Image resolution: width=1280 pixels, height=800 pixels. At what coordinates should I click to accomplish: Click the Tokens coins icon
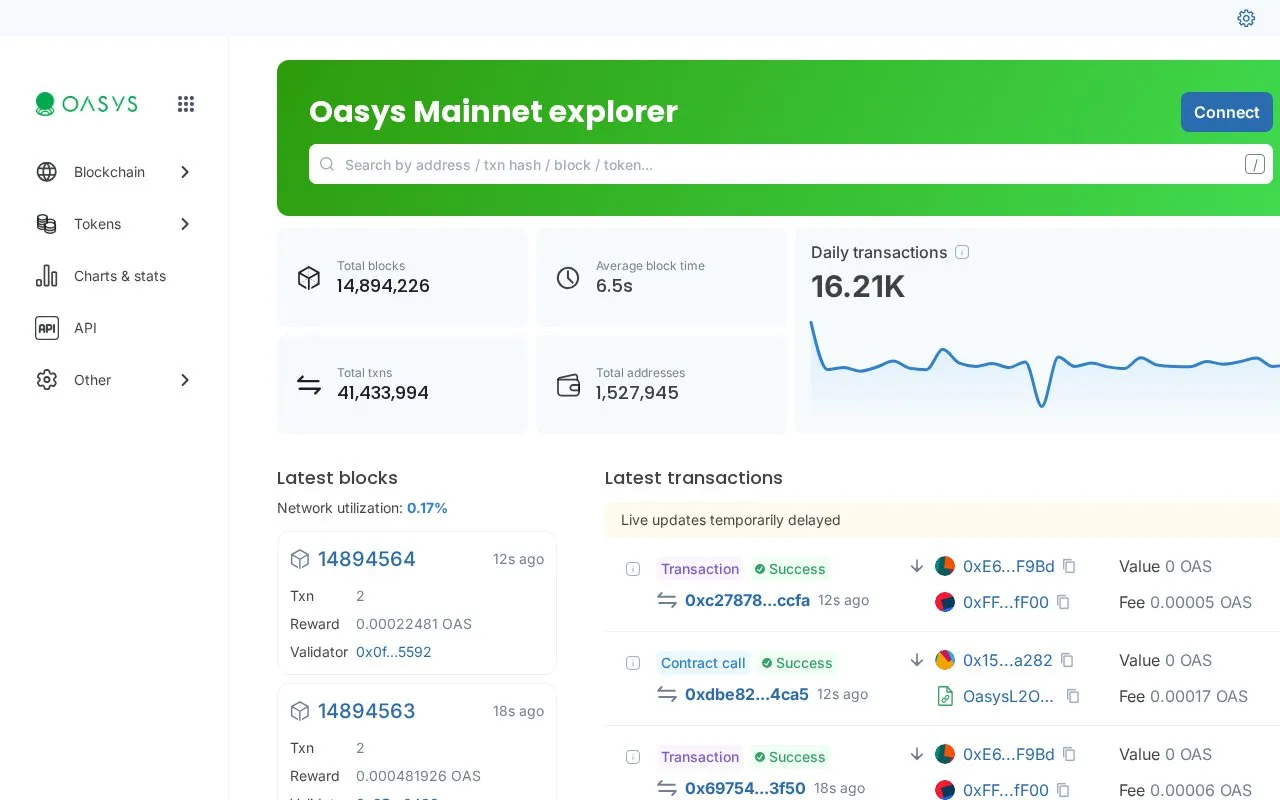47,224
